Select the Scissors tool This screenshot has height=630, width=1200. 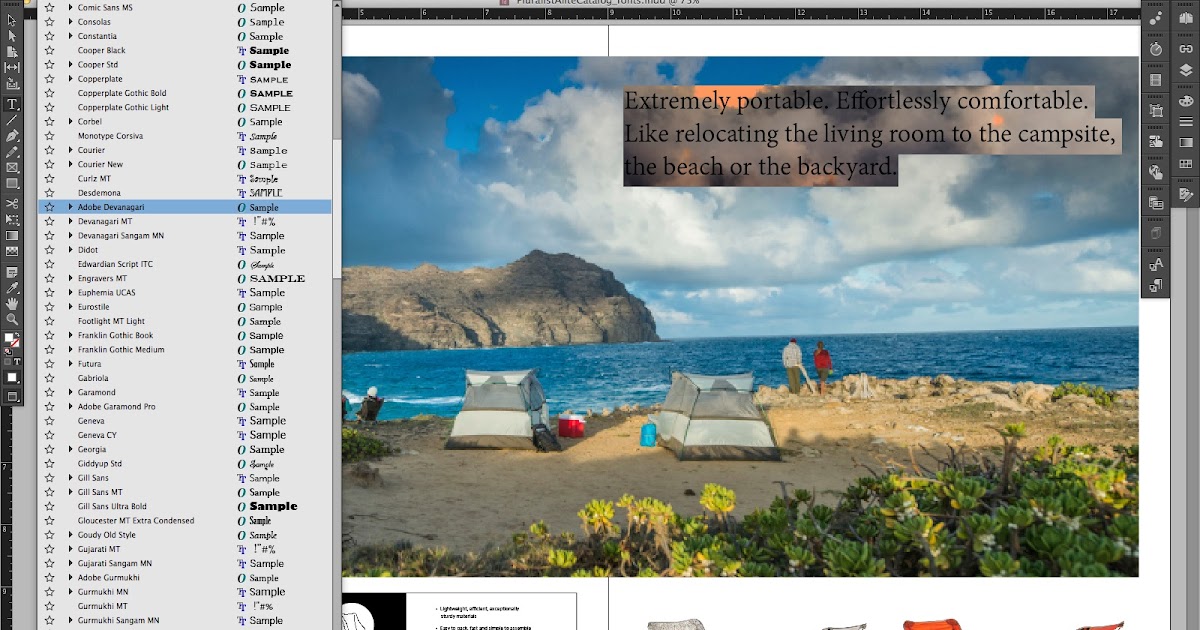(x=12, y=203)
